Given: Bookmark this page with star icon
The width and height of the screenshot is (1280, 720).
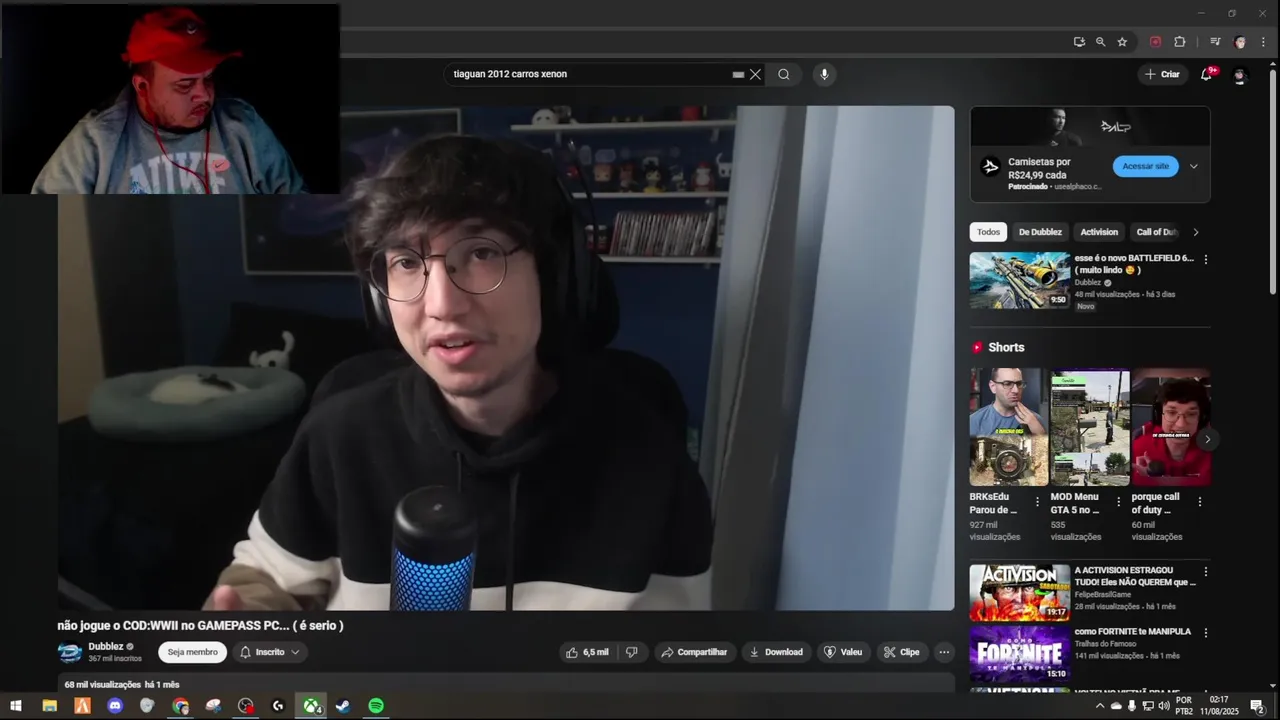Looking at the screenshot, I should 1123,42.
